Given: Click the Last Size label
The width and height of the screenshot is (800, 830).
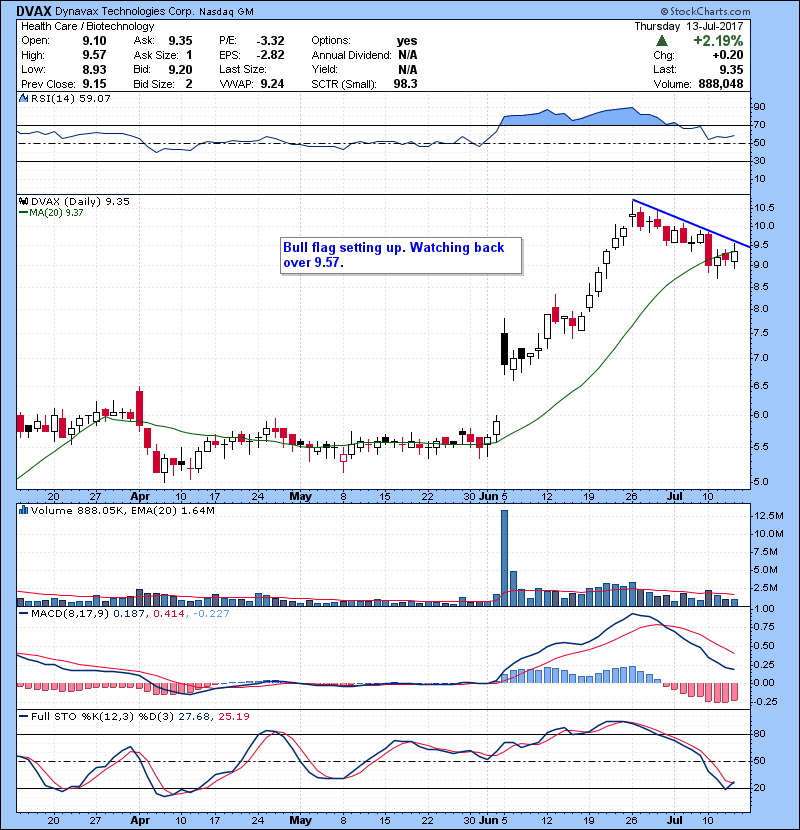Looking at the screenshot, I should [x=242, y=69].
